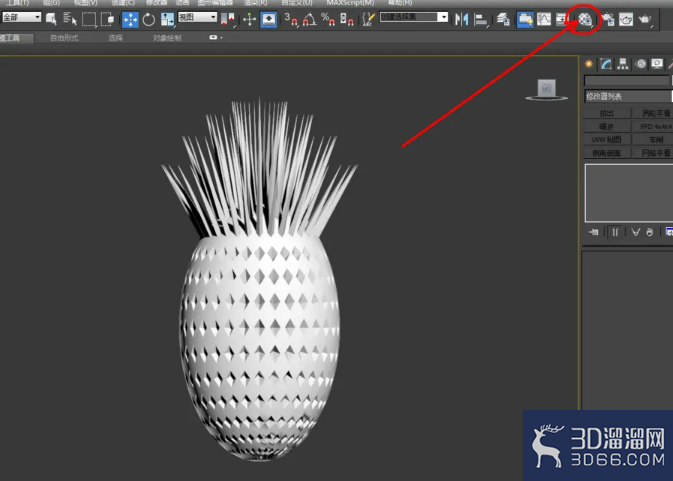The image size is (673, 481).
Task: Open the Schematic View icon
Action: [x=561, y=19]
